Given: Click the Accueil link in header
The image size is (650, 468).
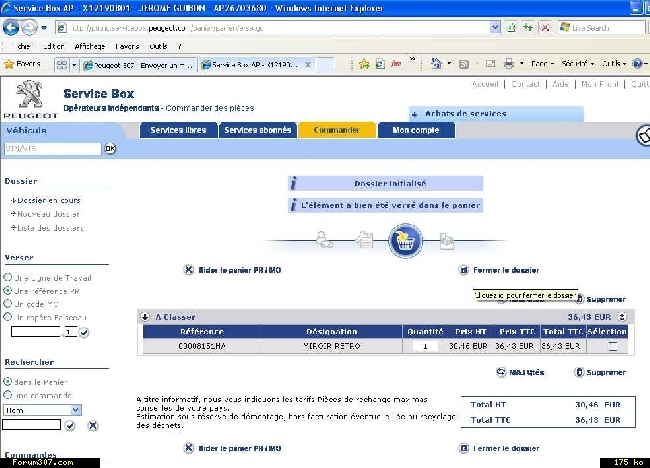Looking at the screenshot, I should click(485, 84).
